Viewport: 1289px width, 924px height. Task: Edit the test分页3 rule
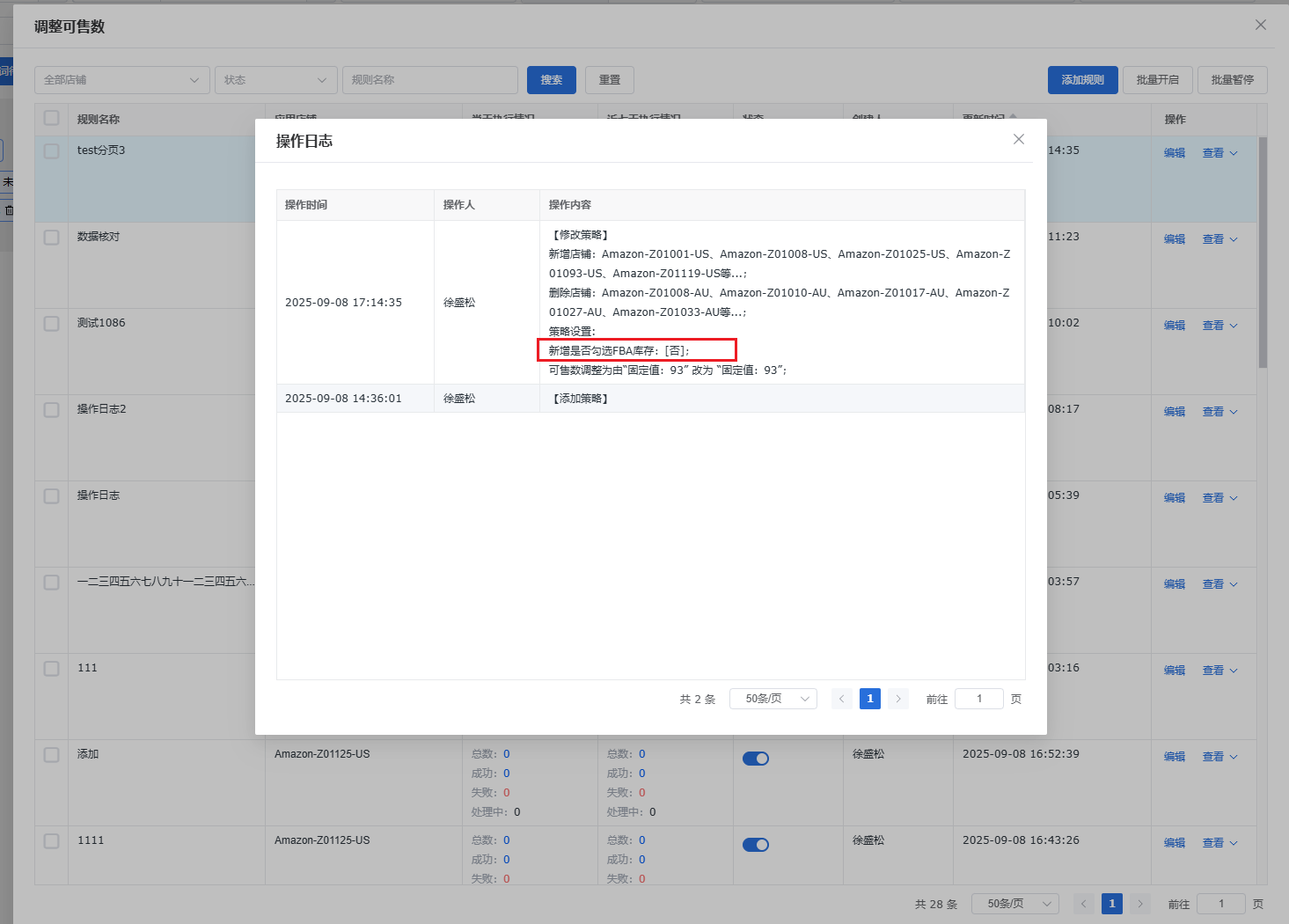point(1175,153)
